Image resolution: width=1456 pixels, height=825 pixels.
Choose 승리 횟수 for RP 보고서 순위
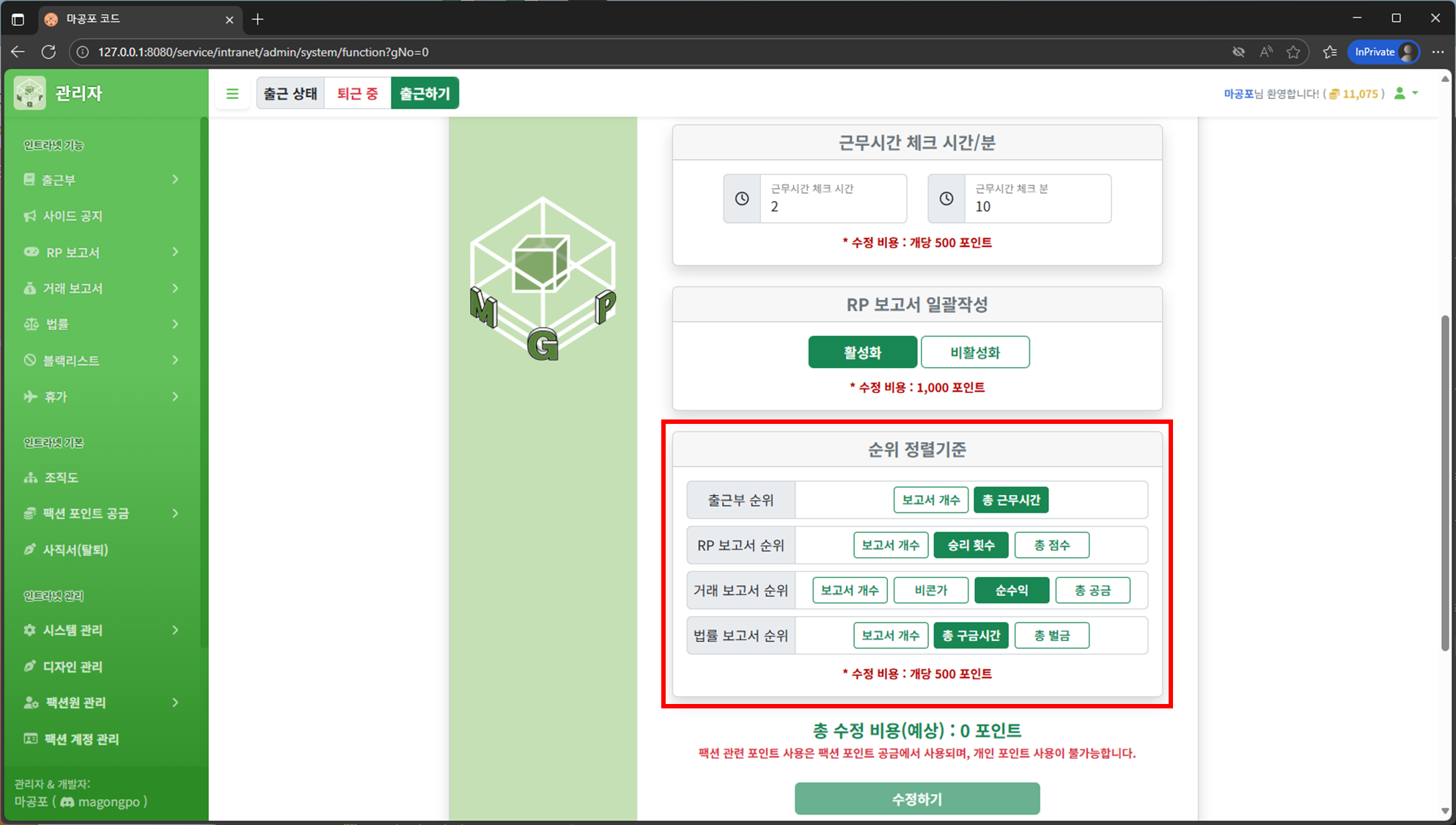[971, 545]
